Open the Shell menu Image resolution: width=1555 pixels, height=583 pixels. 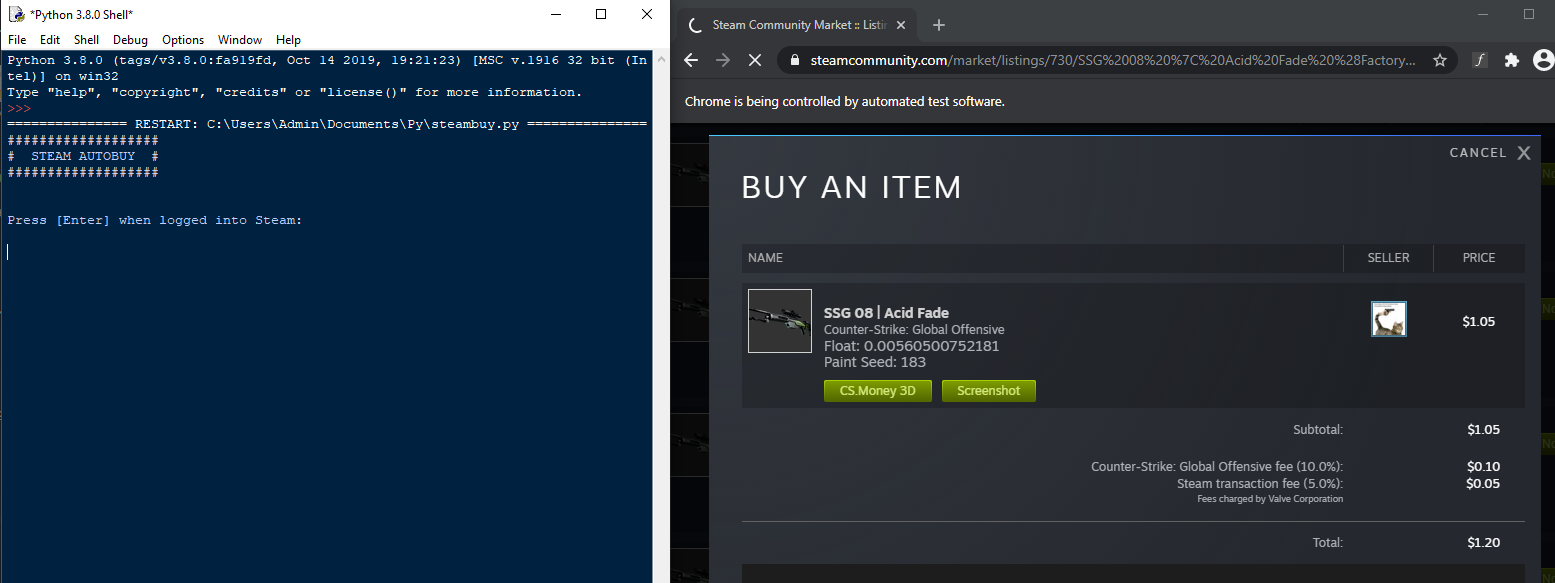[x=86, y=40]
